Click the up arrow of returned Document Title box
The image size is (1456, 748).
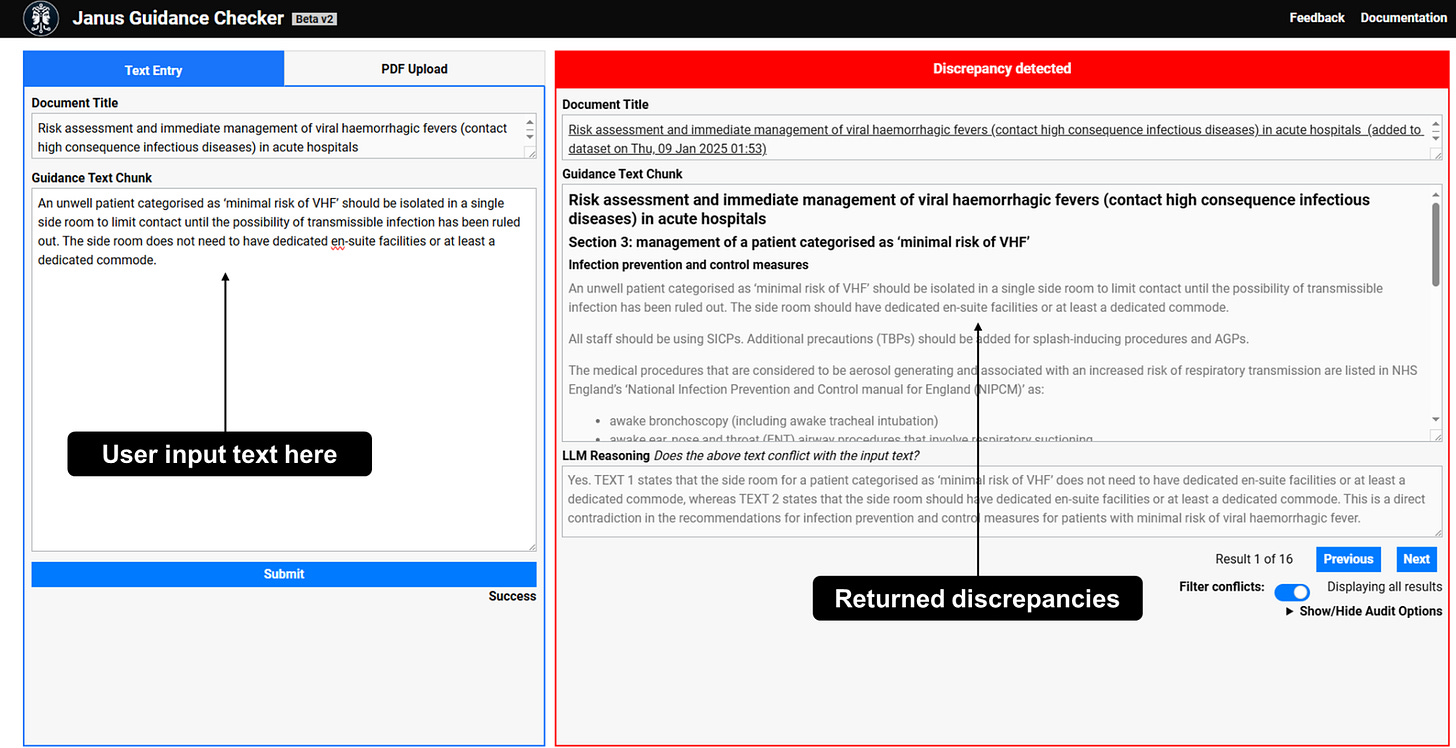(x=1437, y=126)
